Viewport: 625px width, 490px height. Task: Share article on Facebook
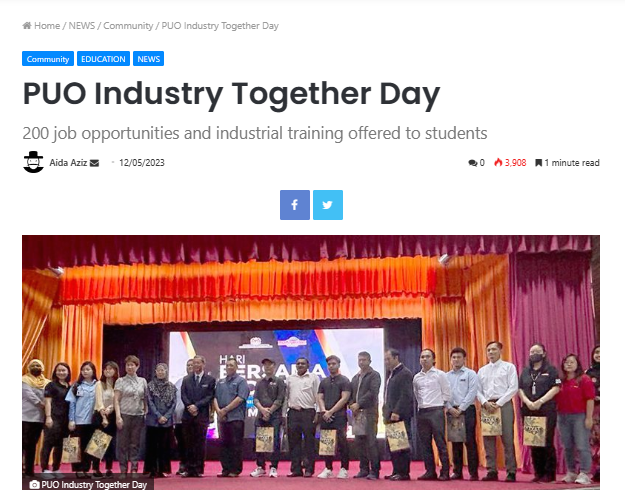coord(295,205)
